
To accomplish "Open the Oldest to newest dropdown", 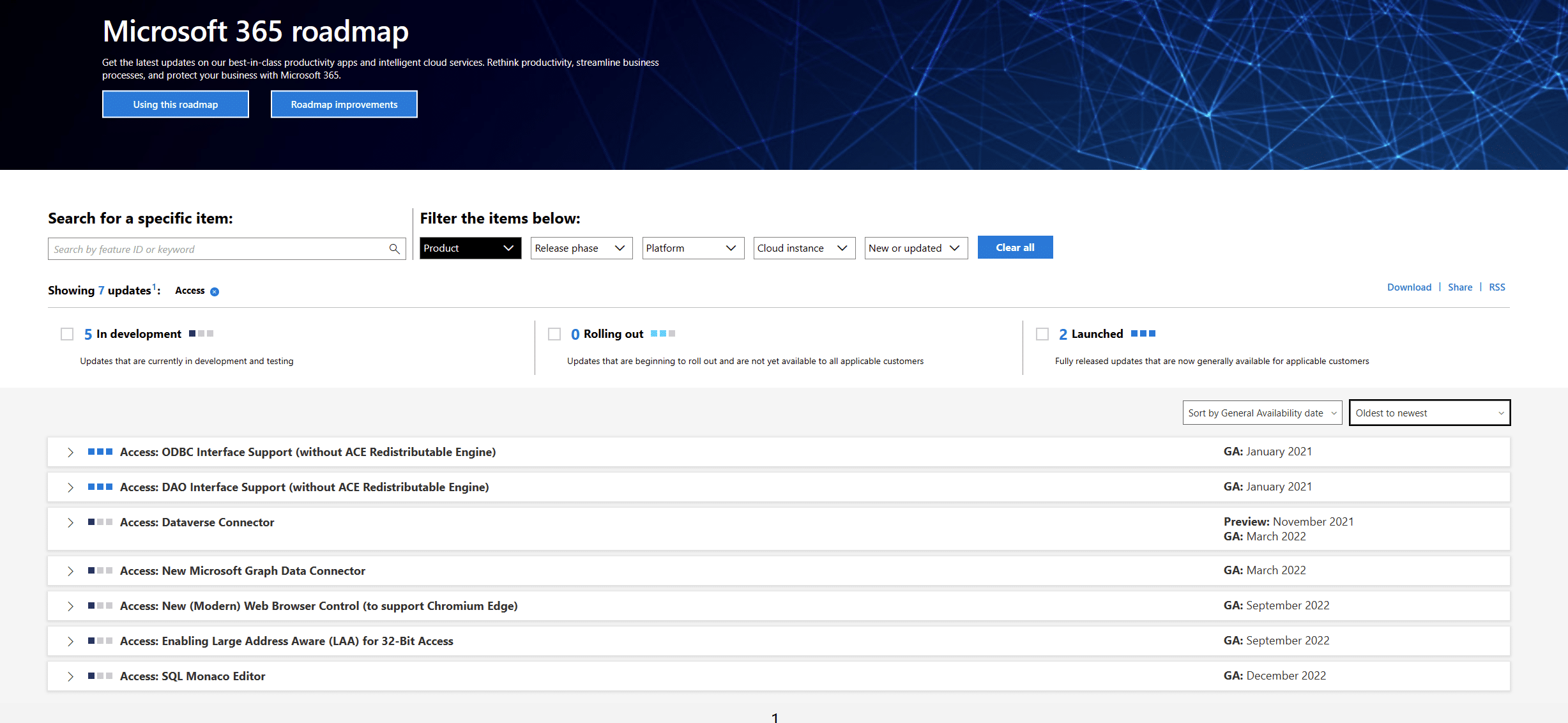I will pyautogui.click(x=1429, y=413).
